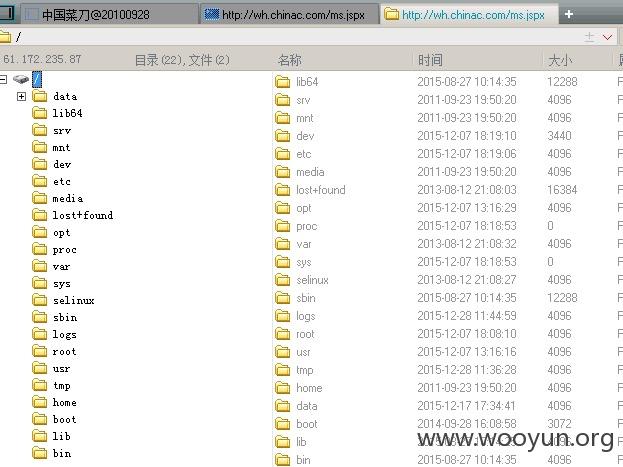Expand the data folder in tree

[21, 96]
